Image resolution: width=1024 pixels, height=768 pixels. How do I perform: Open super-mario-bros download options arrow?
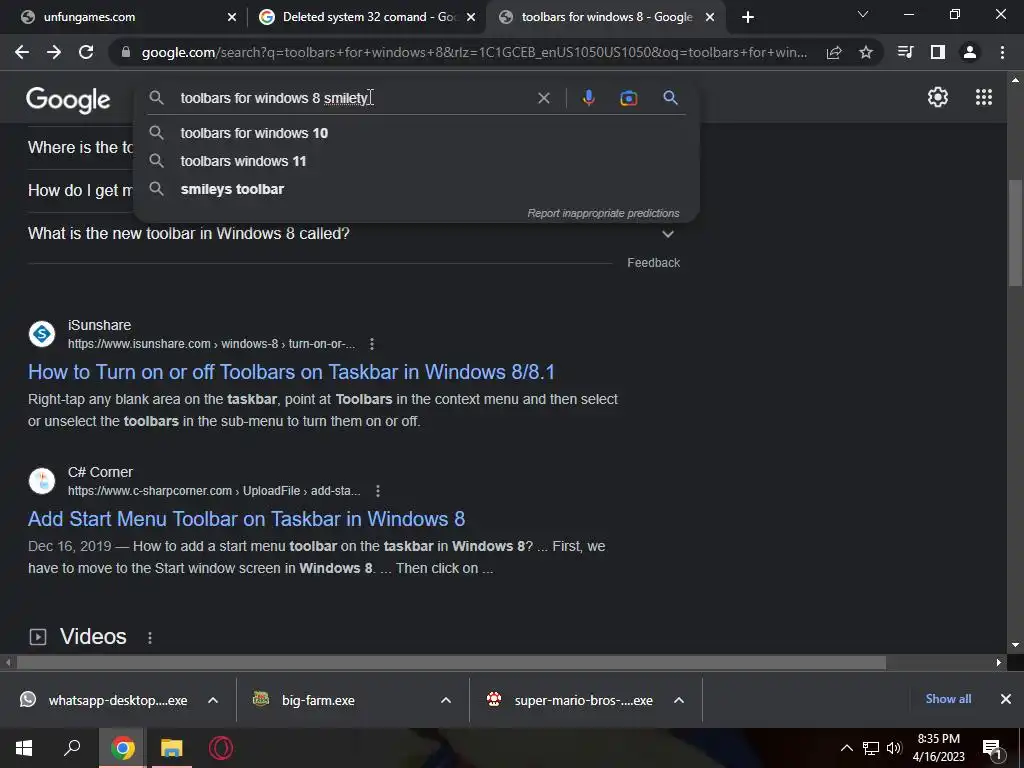point(679,700)
